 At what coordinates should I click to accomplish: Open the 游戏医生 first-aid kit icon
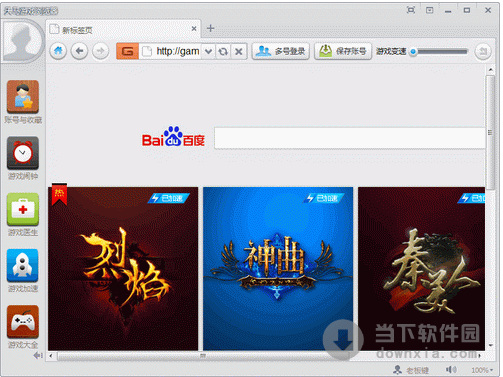click(23, 209)
